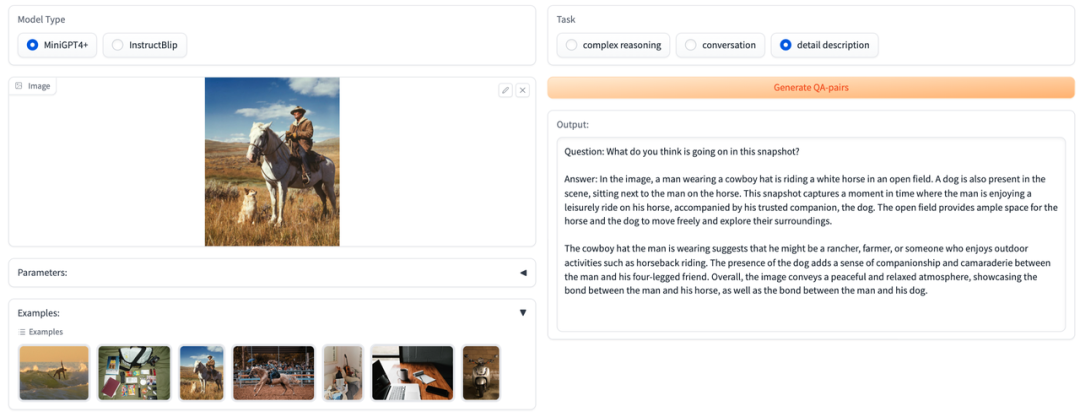Edit the uploaded image with pencil icon
The image size is (1080, 417).
(505, 90)
